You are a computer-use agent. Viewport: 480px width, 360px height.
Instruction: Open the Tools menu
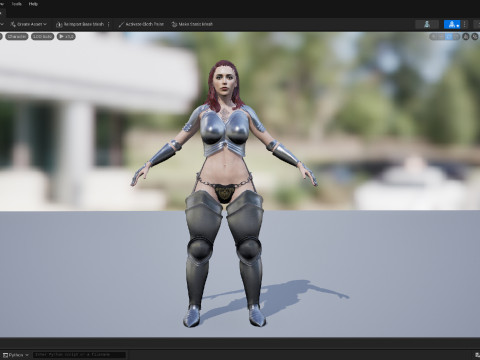16,4
